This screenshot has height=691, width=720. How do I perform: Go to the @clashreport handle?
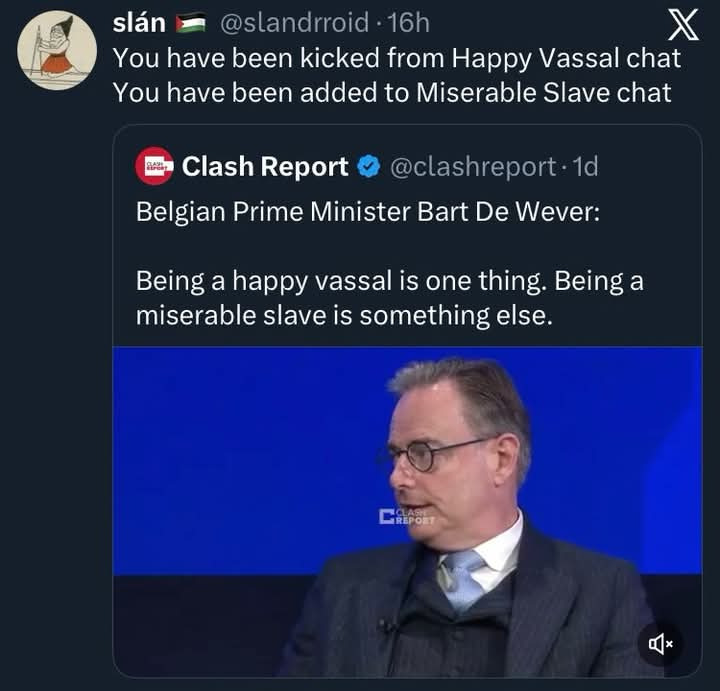pos(470,167)
